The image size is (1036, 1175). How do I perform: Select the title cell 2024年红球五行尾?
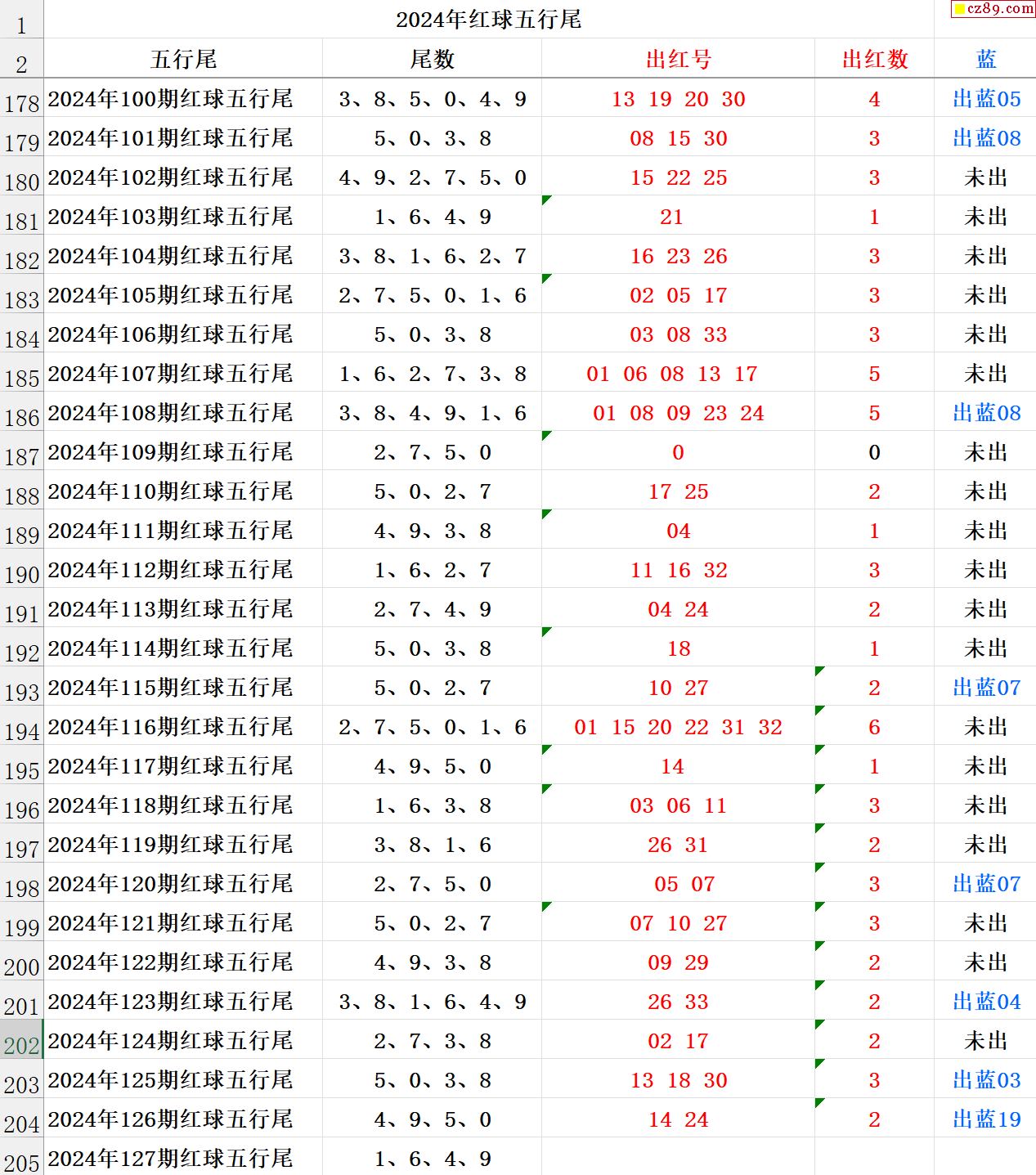click(488, 20)
